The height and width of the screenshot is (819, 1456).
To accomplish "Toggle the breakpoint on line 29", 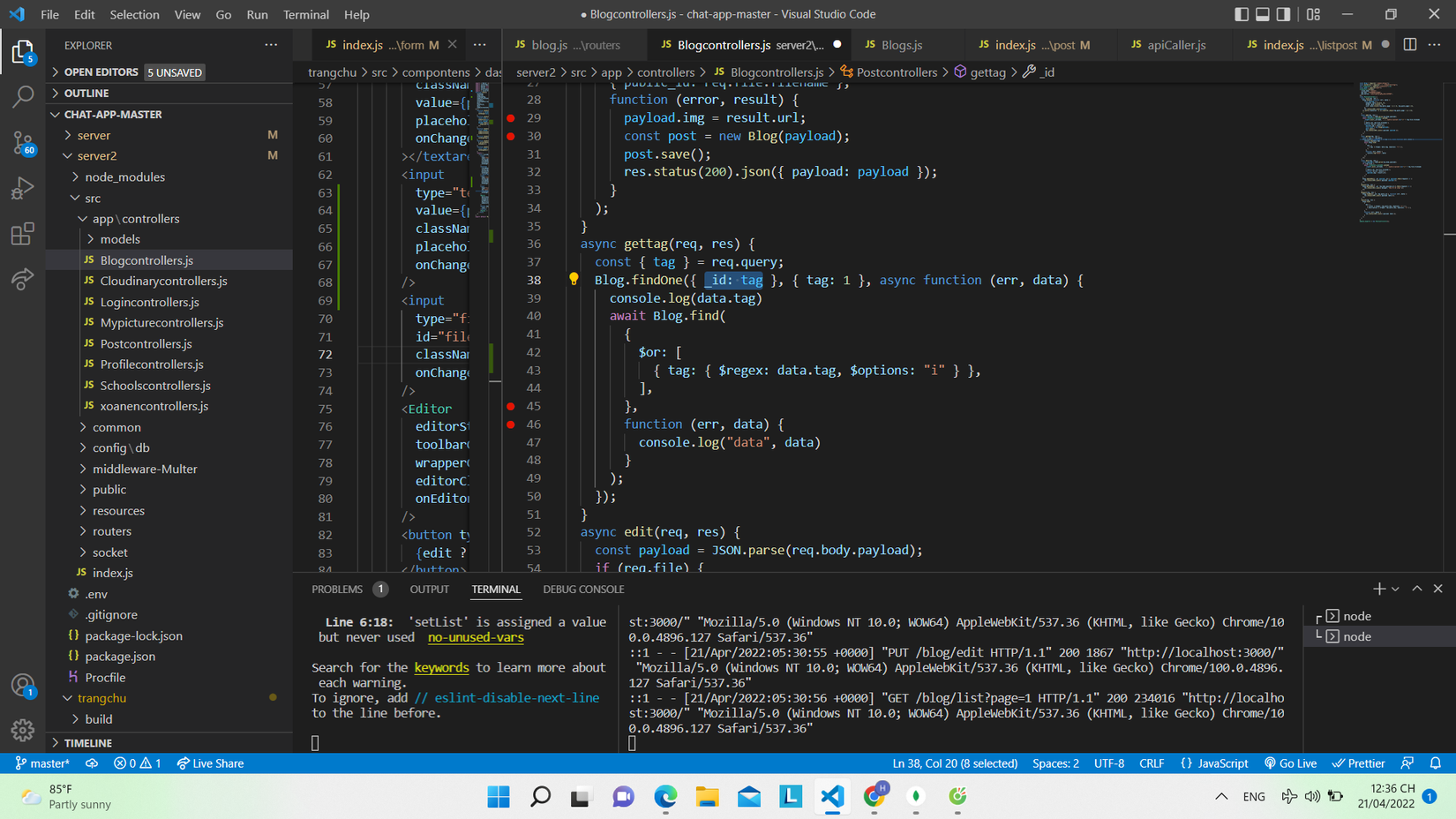I will pos(511,117).
